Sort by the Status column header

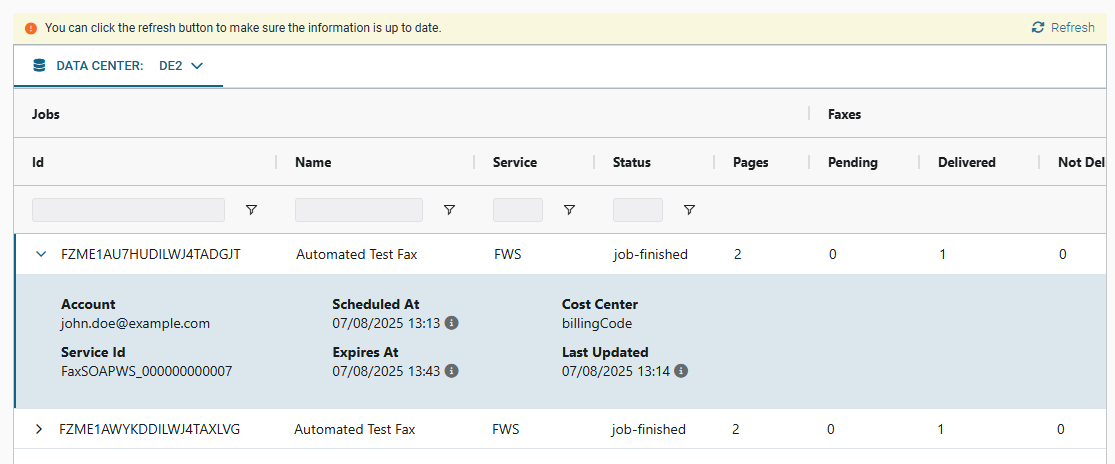(631, 162)
